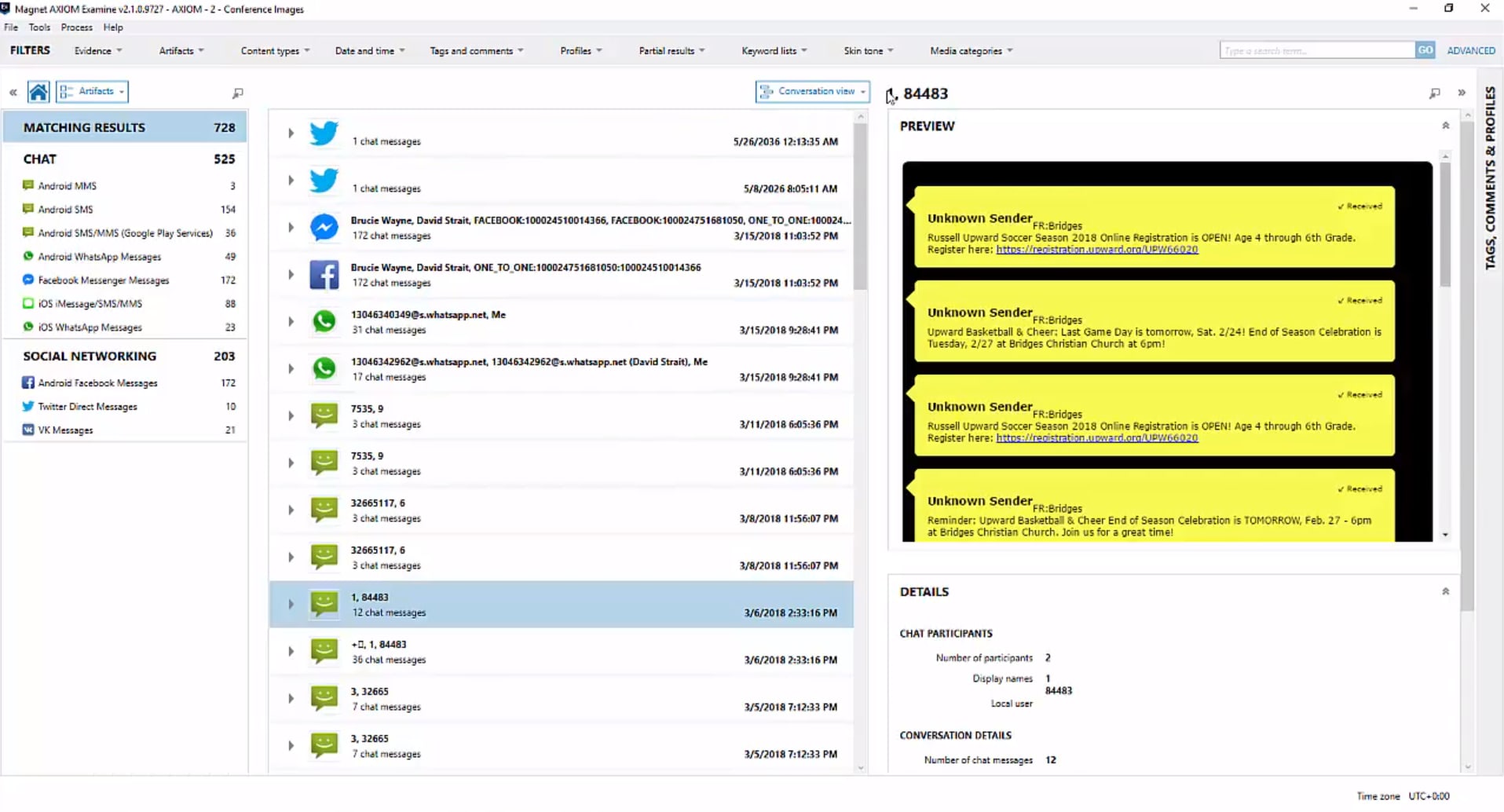The height and width of the screenshot is (812, 1504).
Task: Collapse the Preview section
Action: click(x=1446, y=125)
